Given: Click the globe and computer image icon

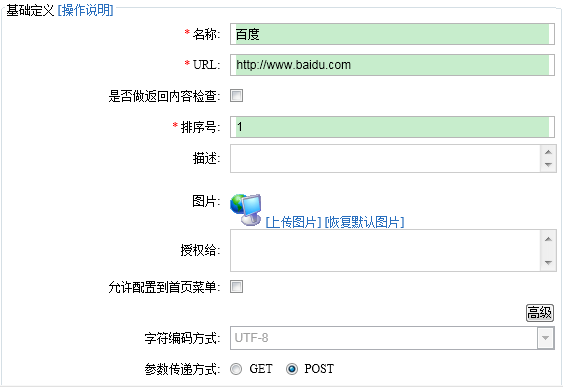Looking at the screenshot, I should (246, 209).
